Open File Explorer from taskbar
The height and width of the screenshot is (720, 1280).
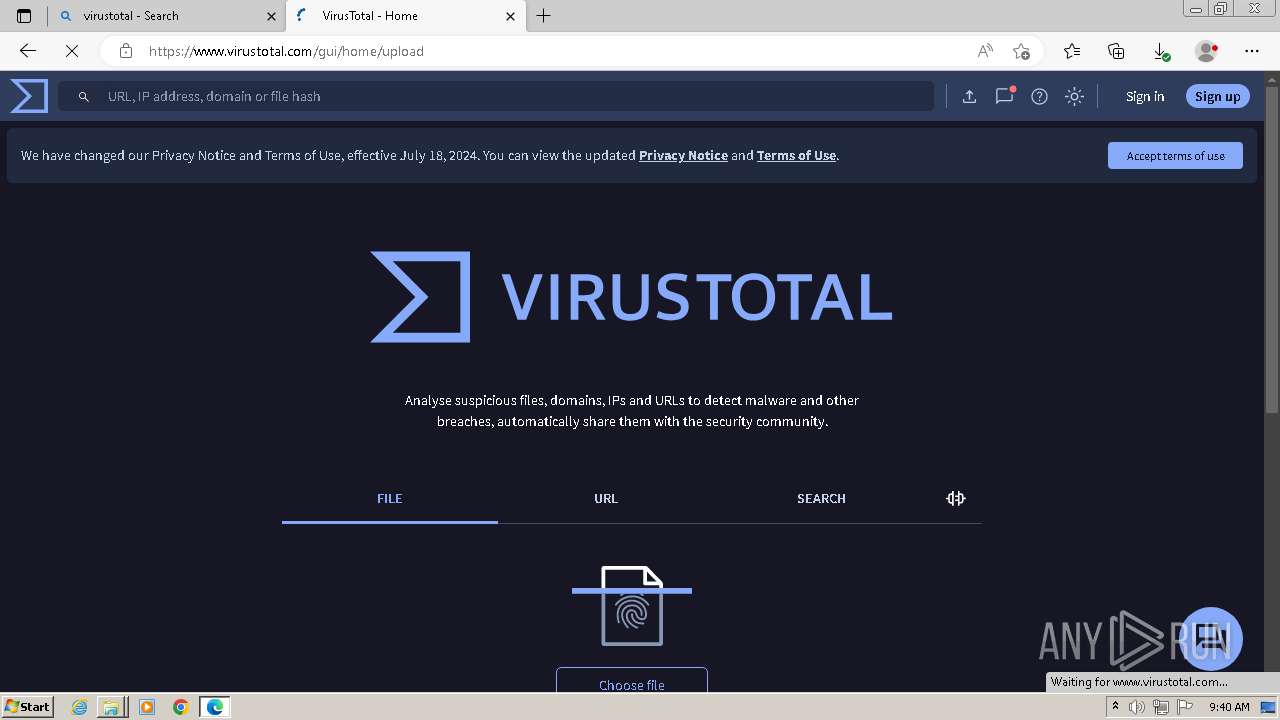pos(111,707)
